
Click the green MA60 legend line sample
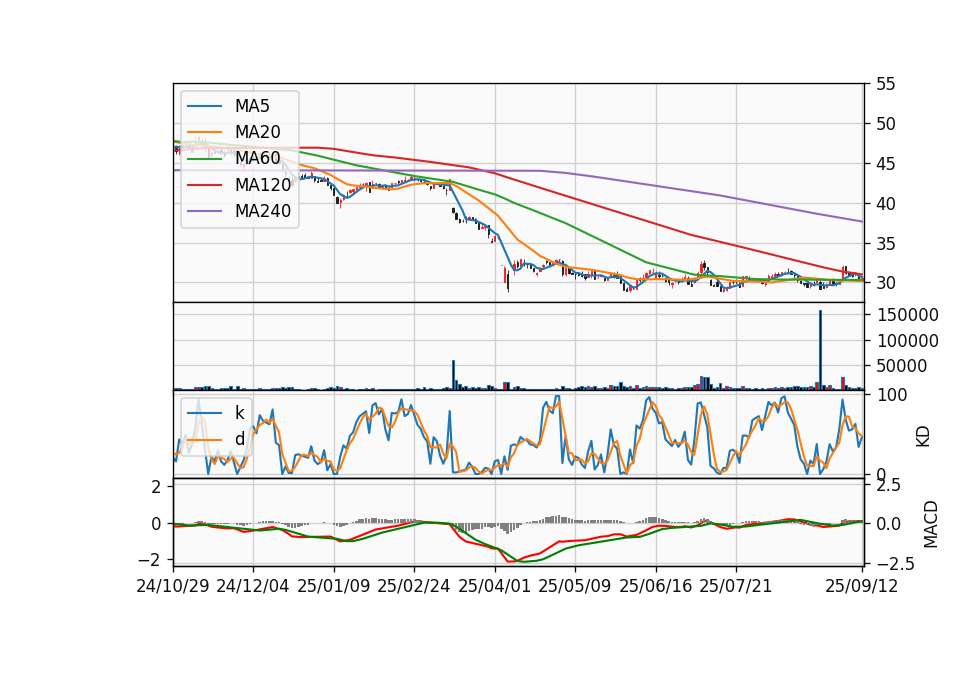point(204,159)
